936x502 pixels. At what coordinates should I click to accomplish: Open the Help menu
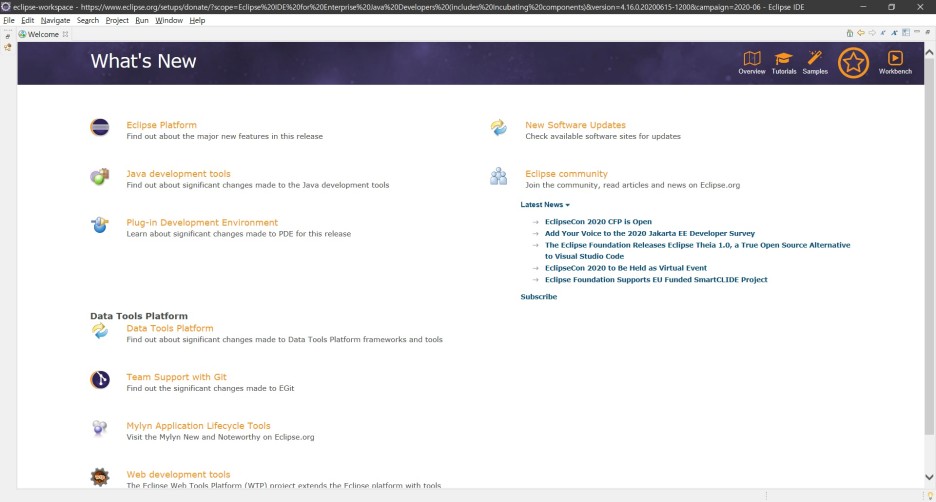click(x=197, y=20)
